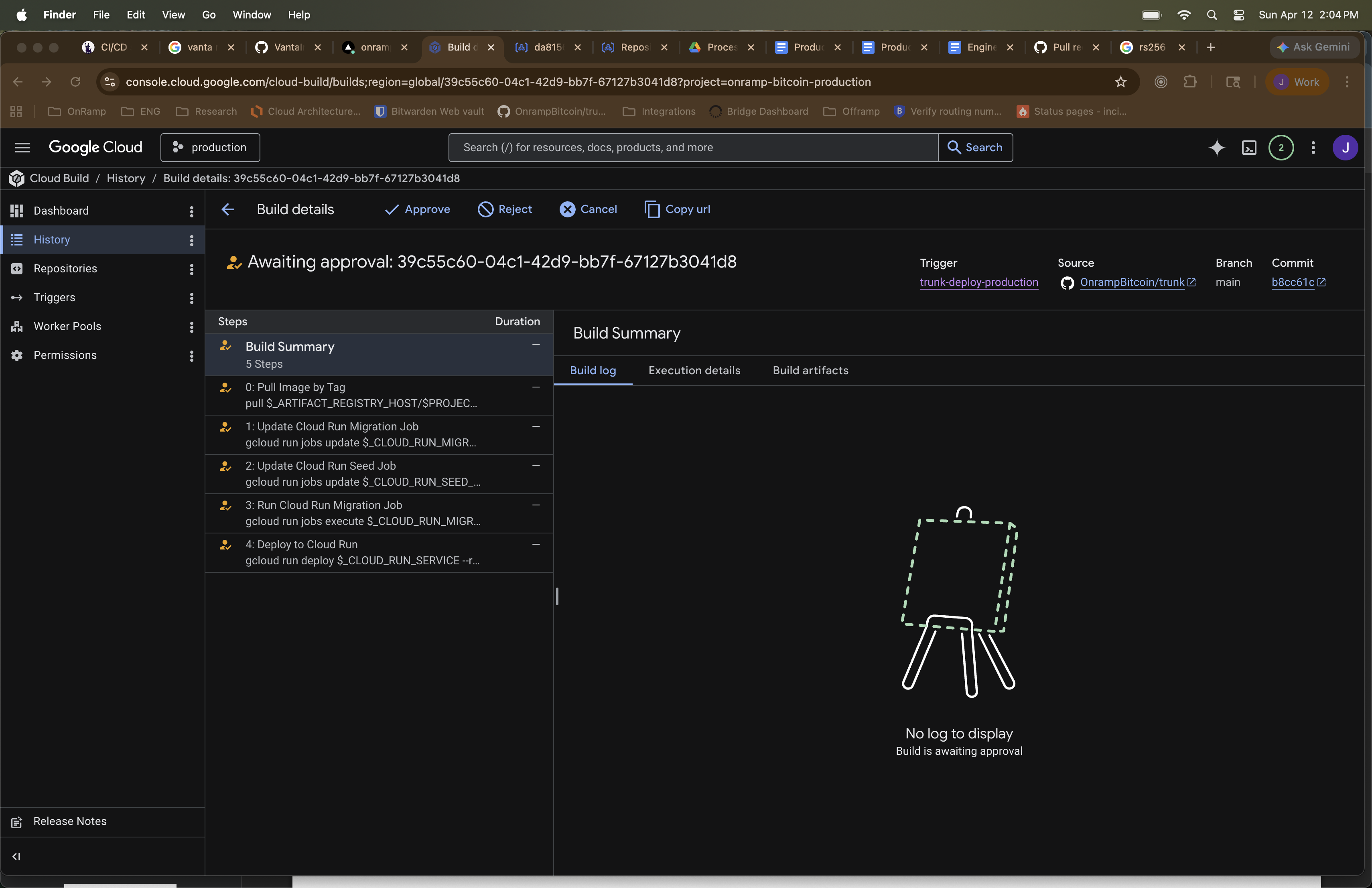Open the Cloud Shell terminal icon

tap(1248, 148)
